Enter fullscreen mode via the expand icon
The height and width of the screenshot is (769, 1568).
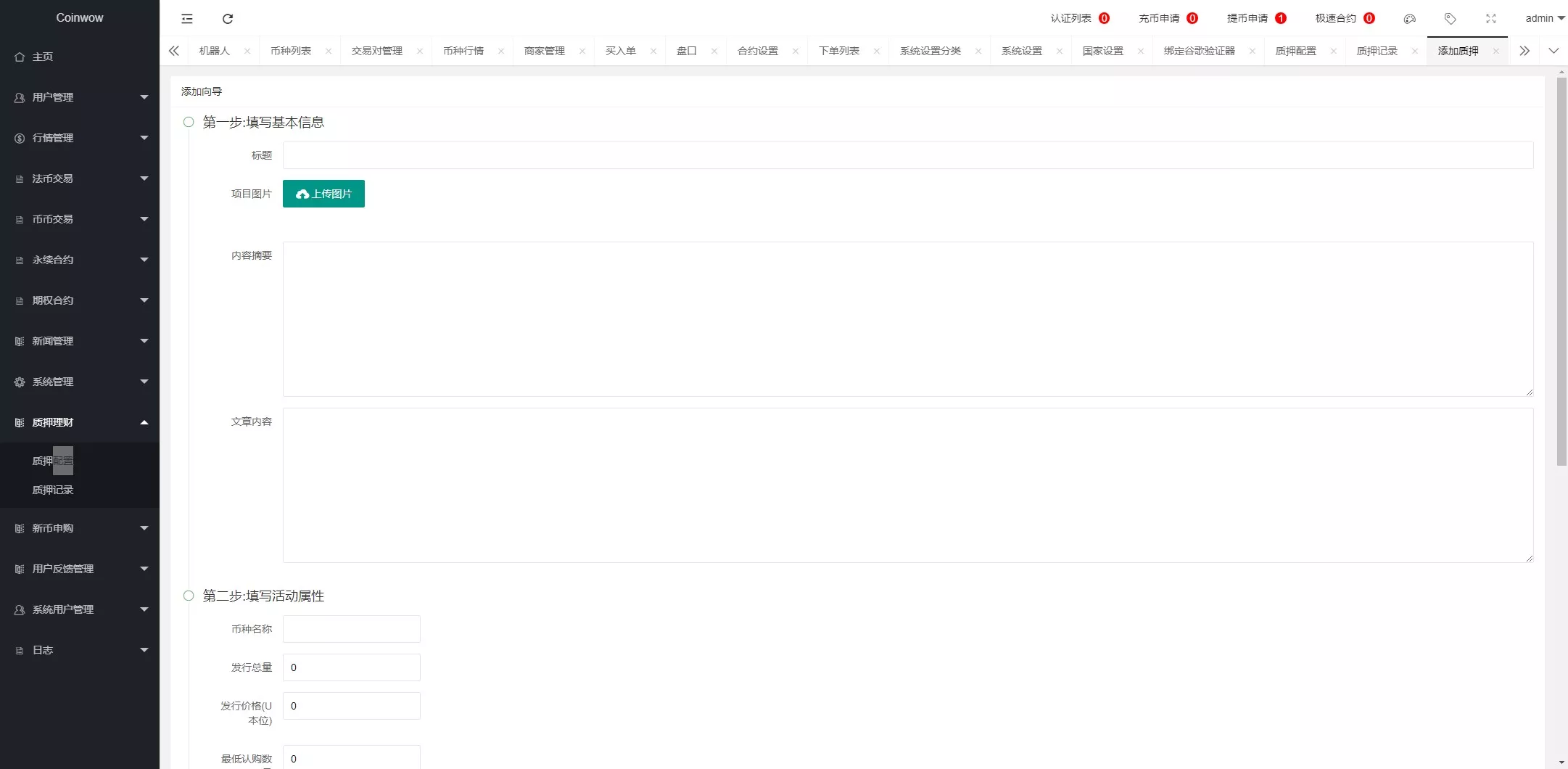[1490, 18]
